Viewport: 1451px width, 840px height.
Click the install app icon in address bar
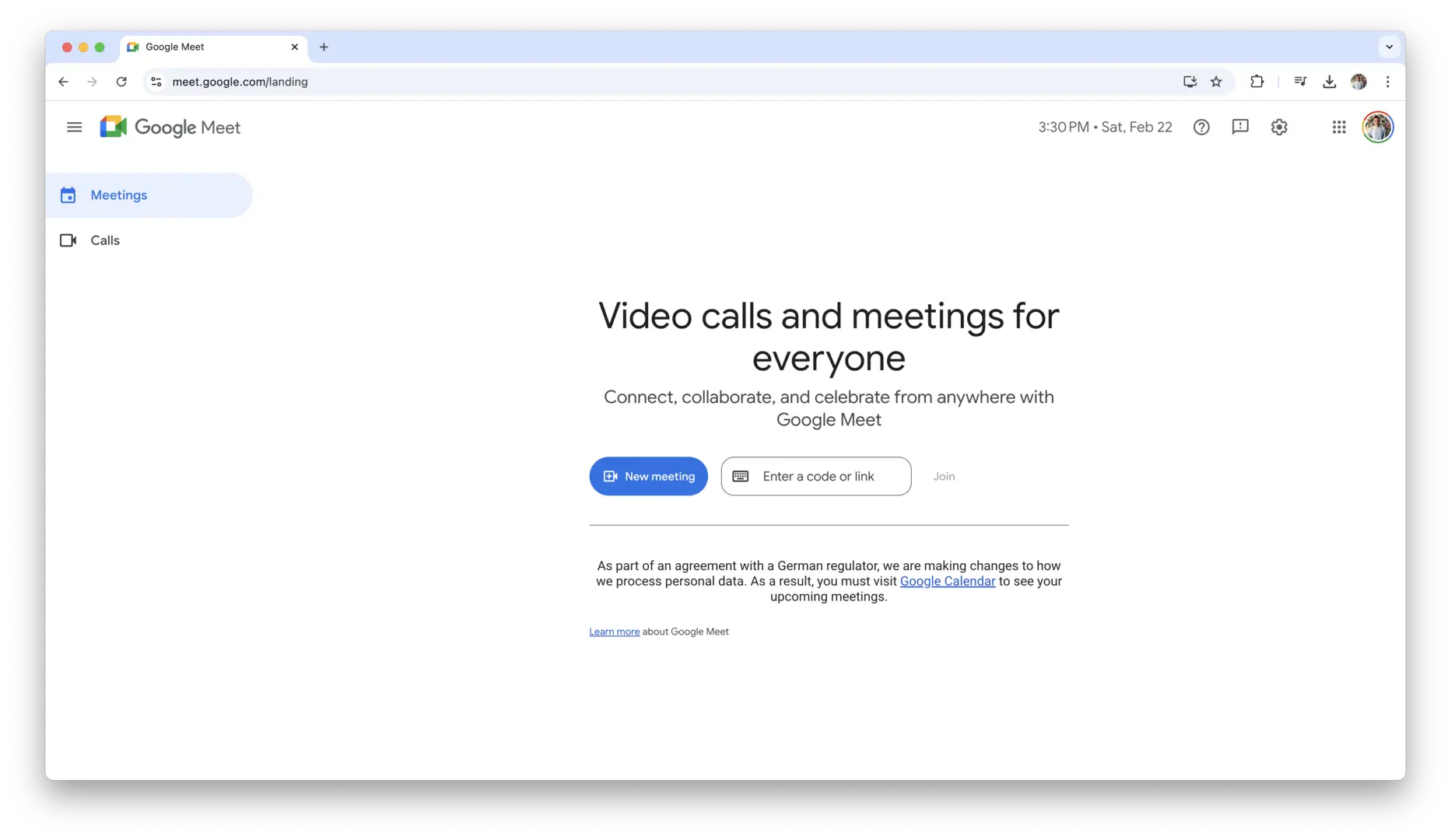pos(1190,82)
